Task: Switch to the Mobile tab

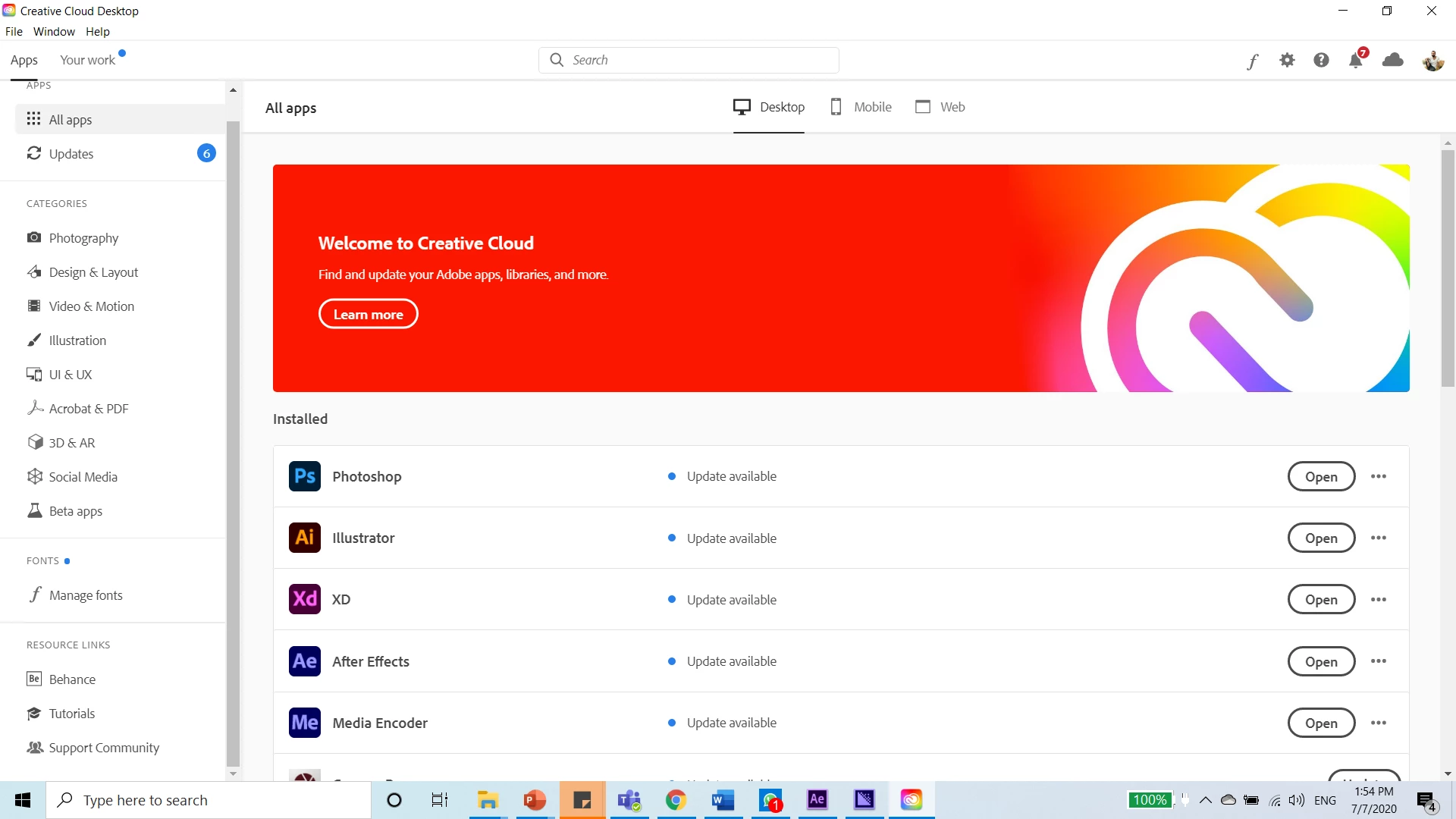Action: (x=861, y=107)
